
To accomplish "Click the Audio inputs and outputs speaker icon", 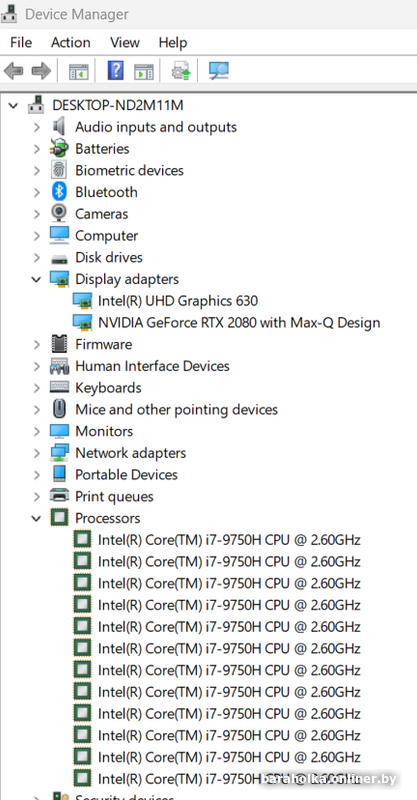I will (59, 126).
